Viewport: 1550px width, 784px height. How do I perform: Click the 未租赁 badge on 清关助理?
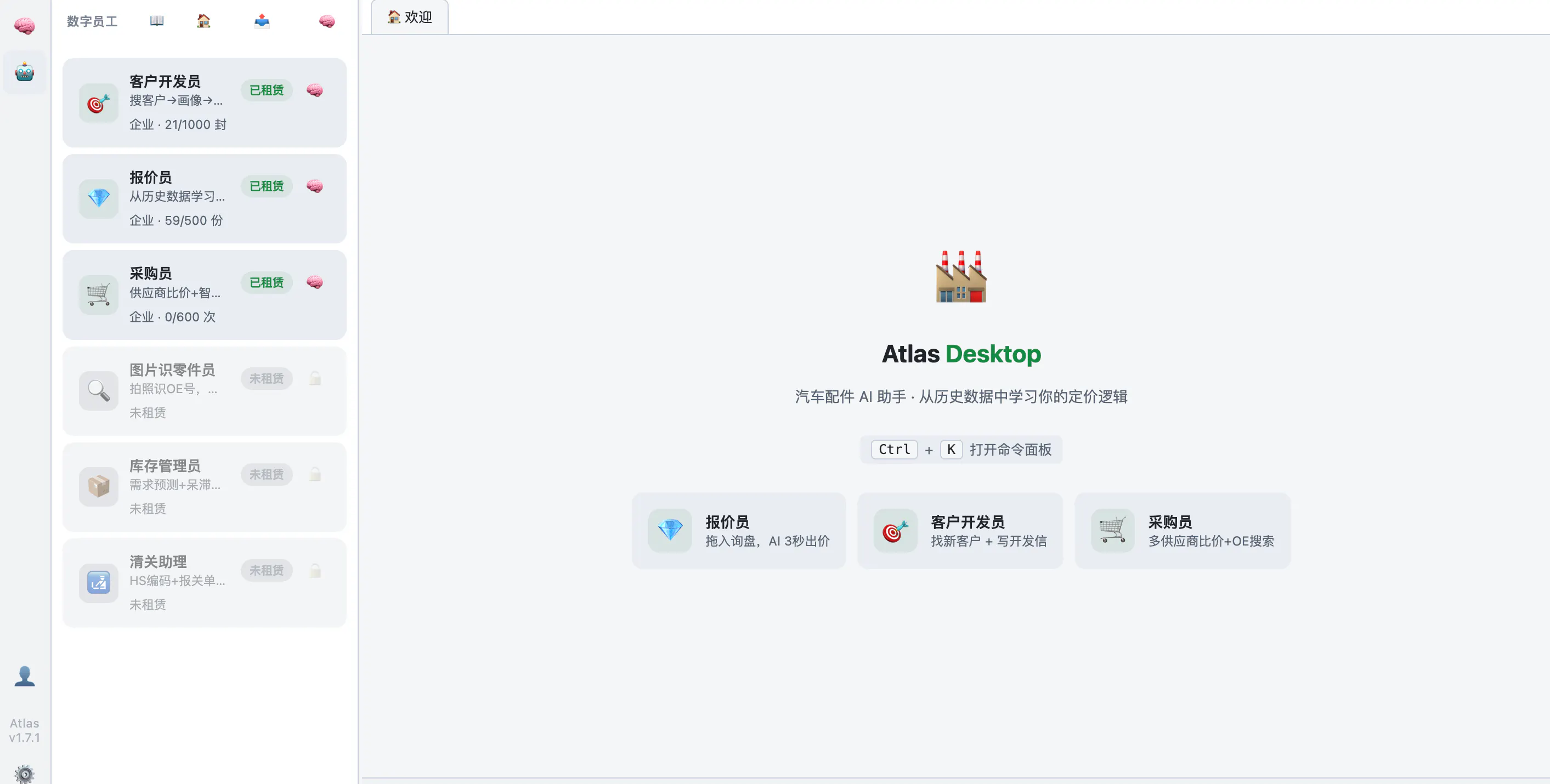[267, 570]
